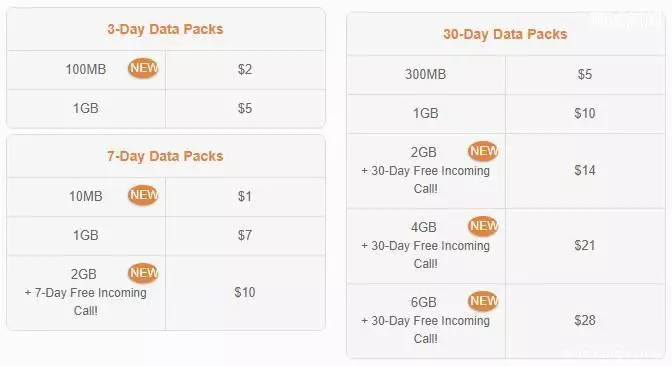
Task: Select the 3-Day Data Packs heading
Action: [165, 29]
